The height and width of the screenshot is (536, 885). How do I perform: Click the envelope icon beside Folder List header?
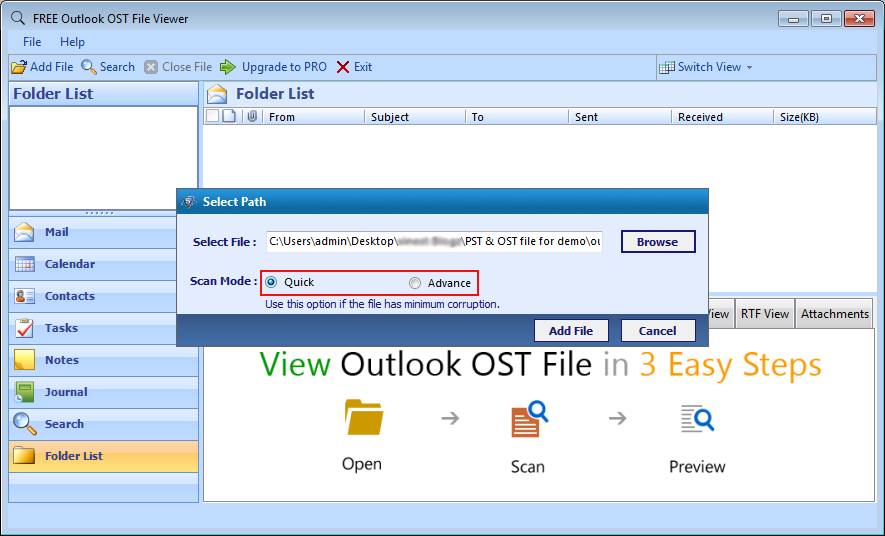[x=217, y=94]
